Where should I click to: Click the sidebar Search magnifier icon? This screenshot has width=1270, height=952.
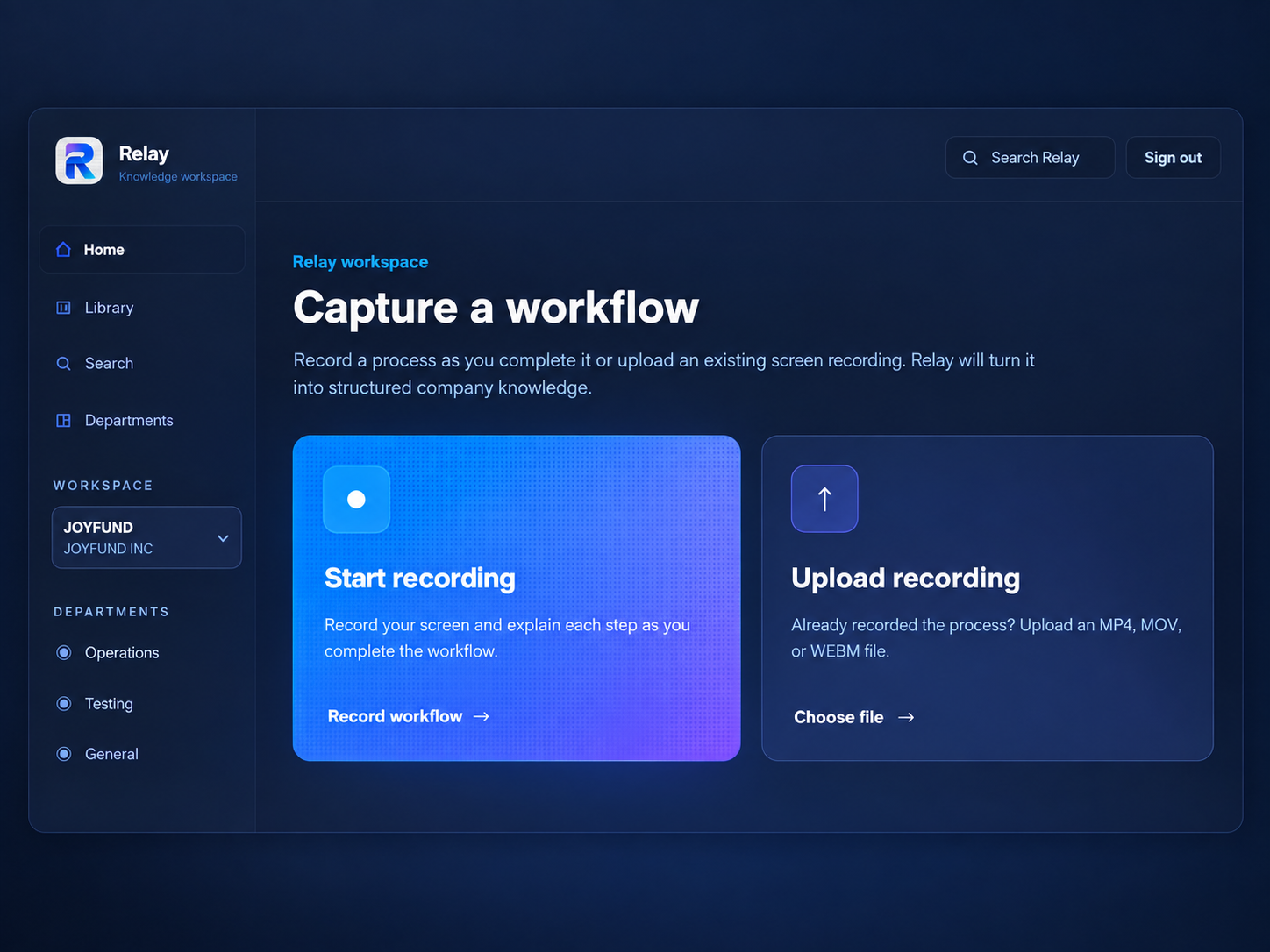(x=63, y=363)
